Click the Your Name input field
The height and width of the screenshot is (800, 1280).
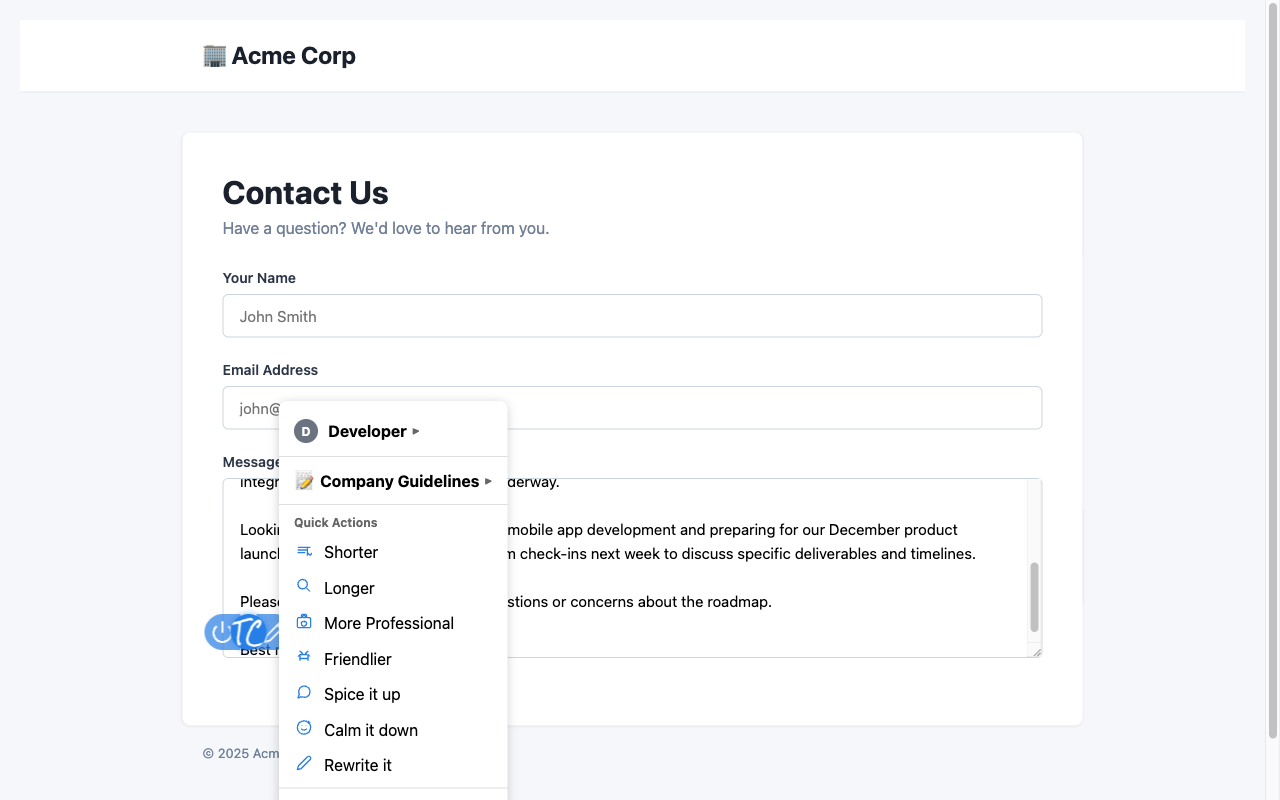632,315
